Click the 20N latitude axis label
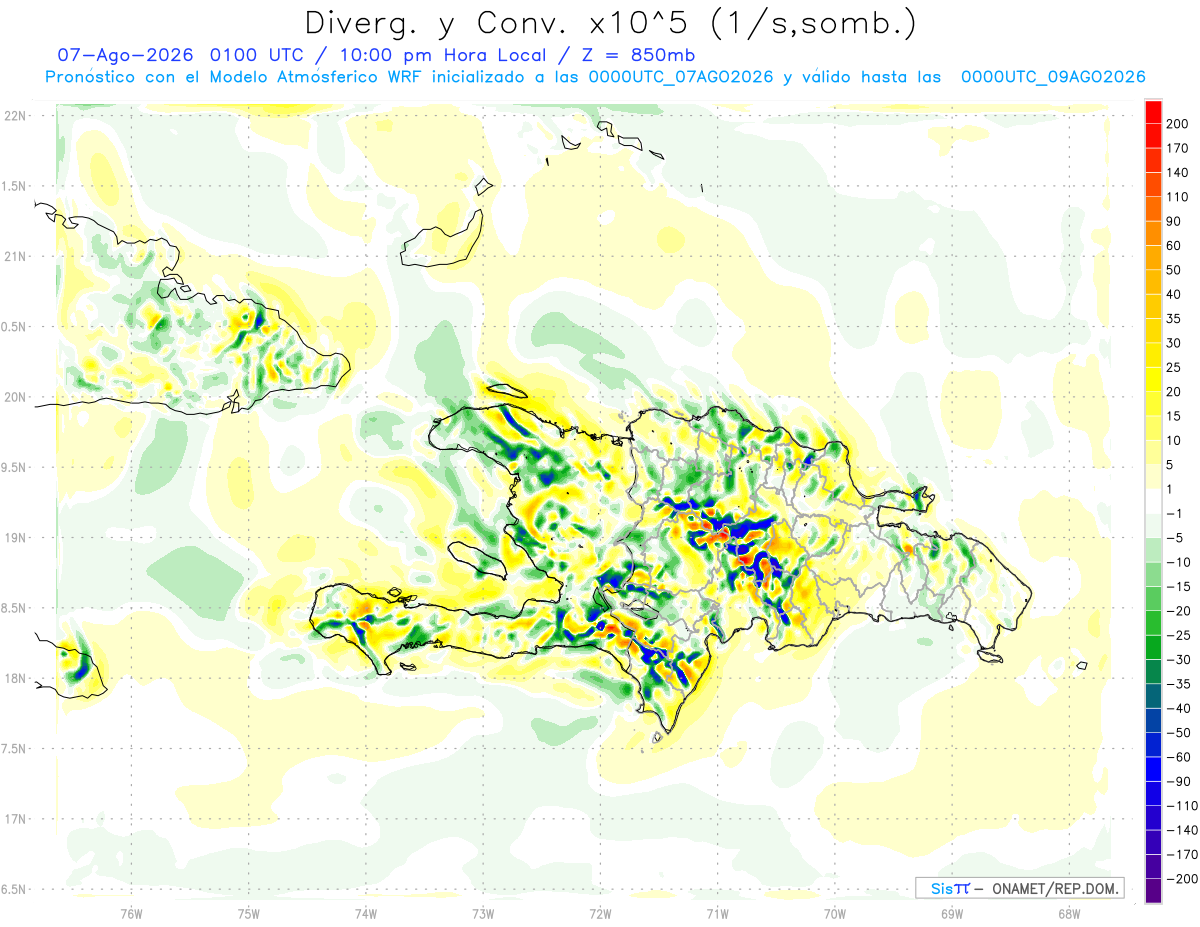 (x=15, y=397)
